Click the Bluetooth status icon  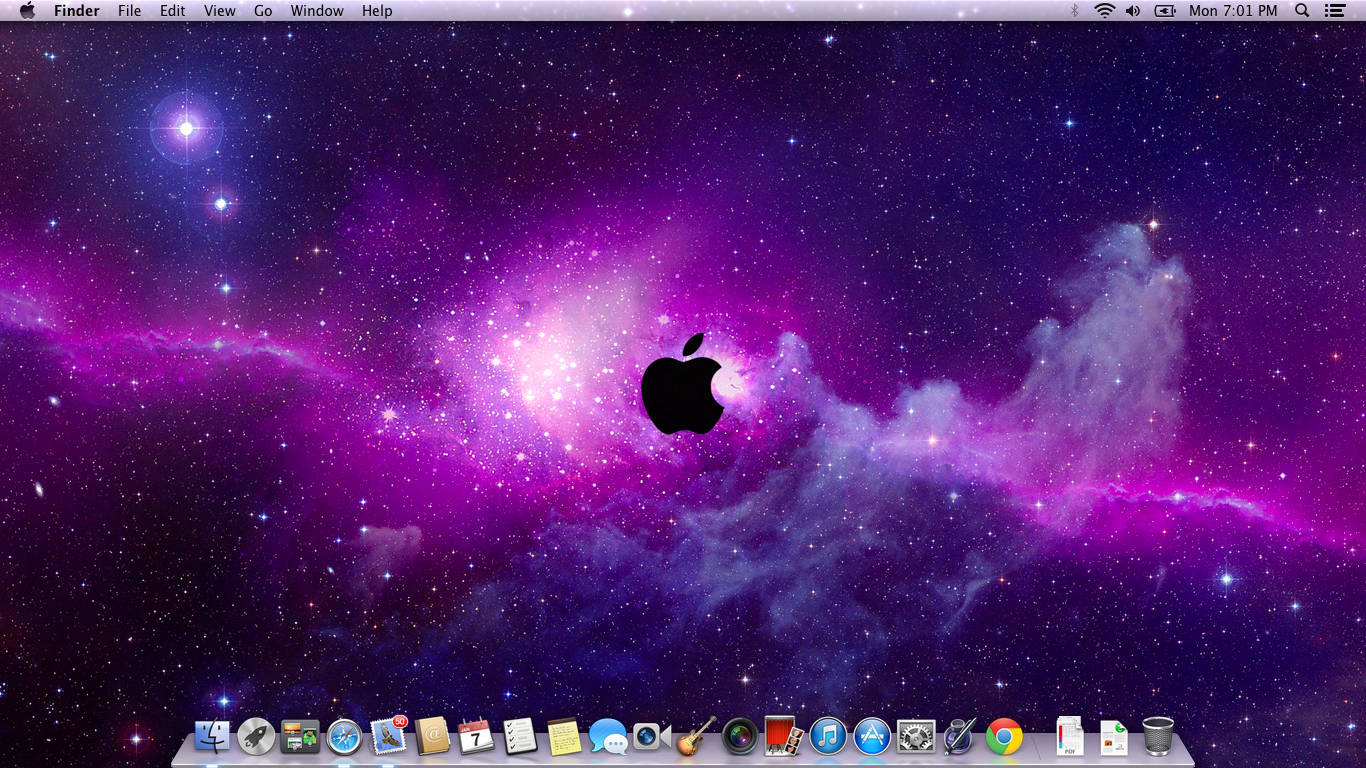(1075, 11)
